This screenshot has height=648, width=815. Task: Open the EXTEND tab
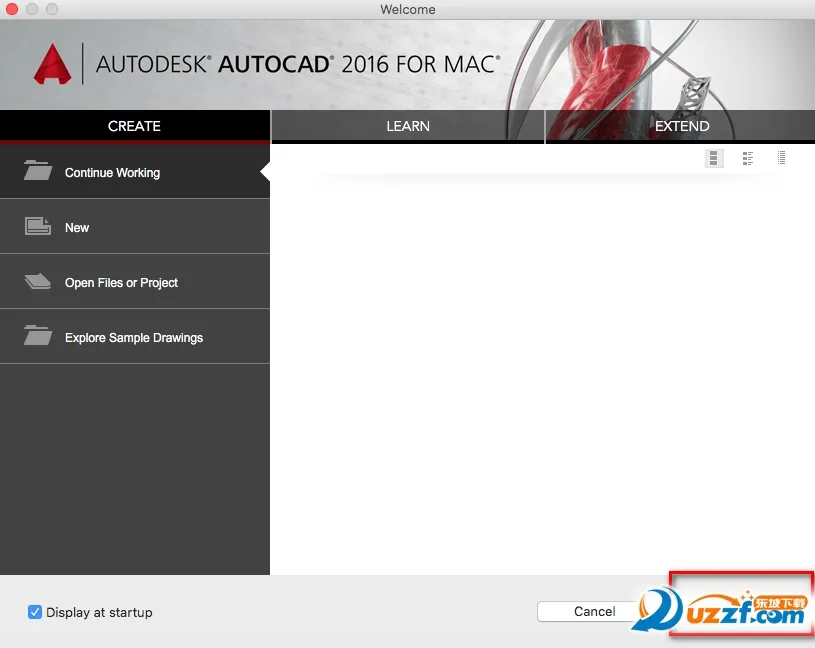(681, 126)
